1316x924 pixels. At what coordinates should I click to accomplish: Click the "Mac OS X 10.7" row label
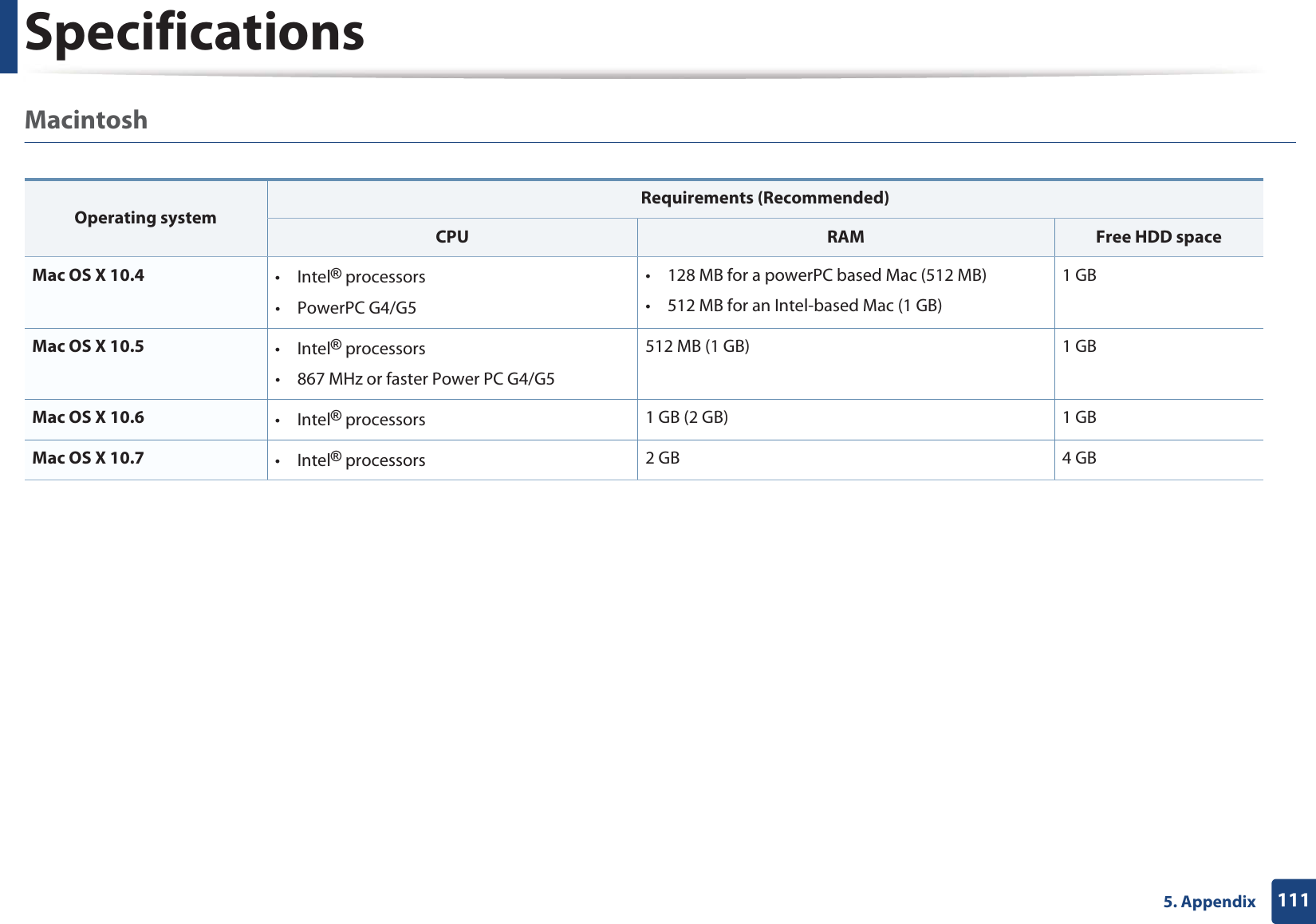(x=88, y=458)
